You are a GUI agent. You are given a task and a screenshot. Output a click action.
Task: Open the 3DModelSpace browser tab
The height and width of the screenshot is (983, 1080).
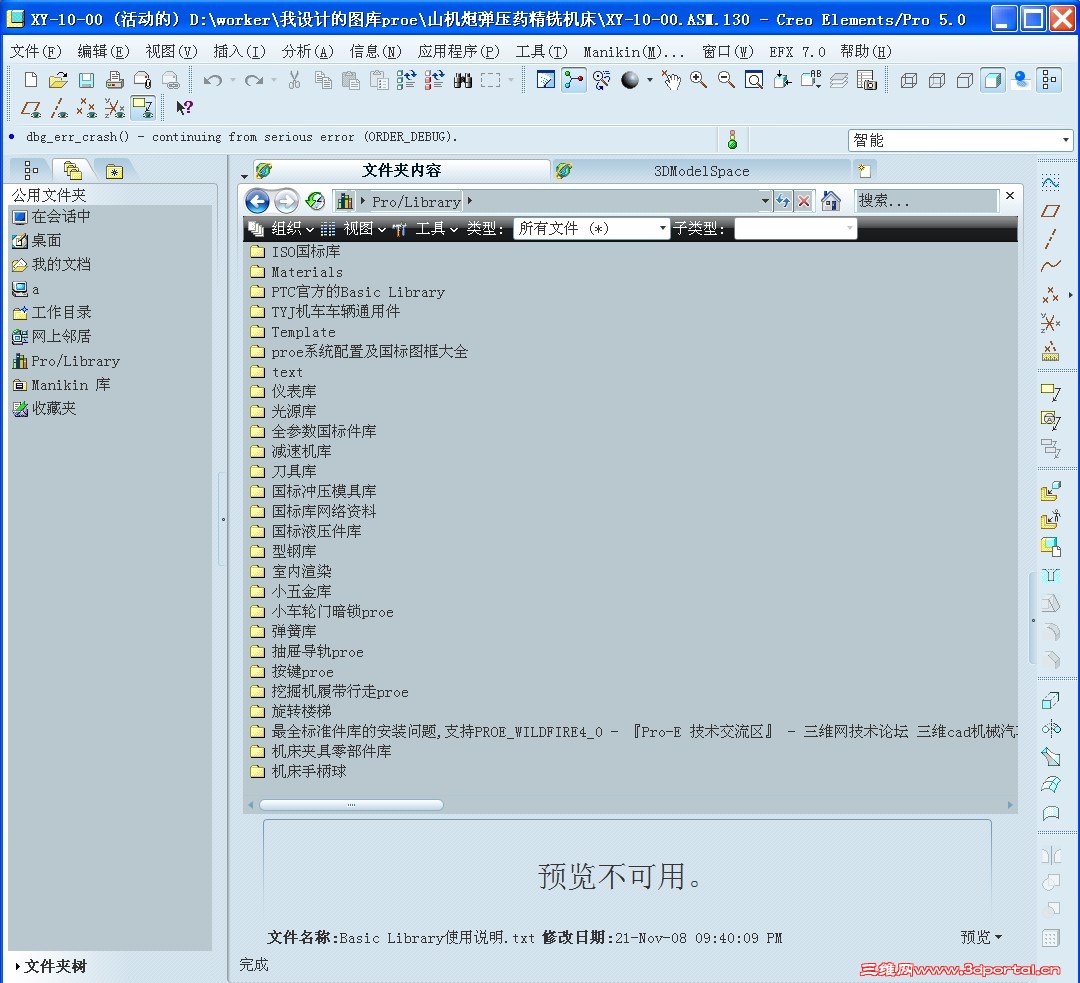click(x=701, y=171)
